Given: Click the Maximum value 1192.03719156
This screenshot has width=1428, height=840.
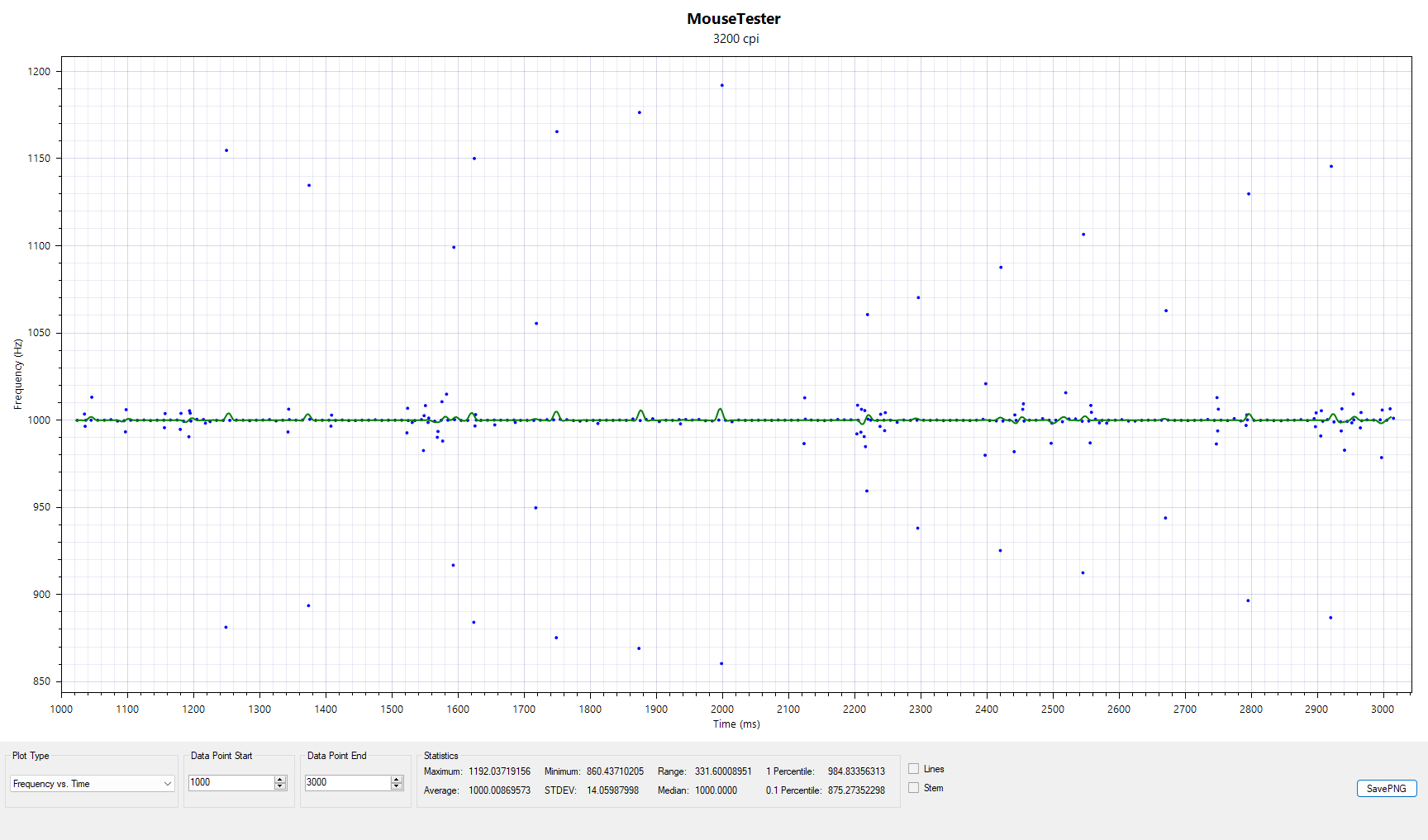Looking at the screenshot, I should pos(499,771).
